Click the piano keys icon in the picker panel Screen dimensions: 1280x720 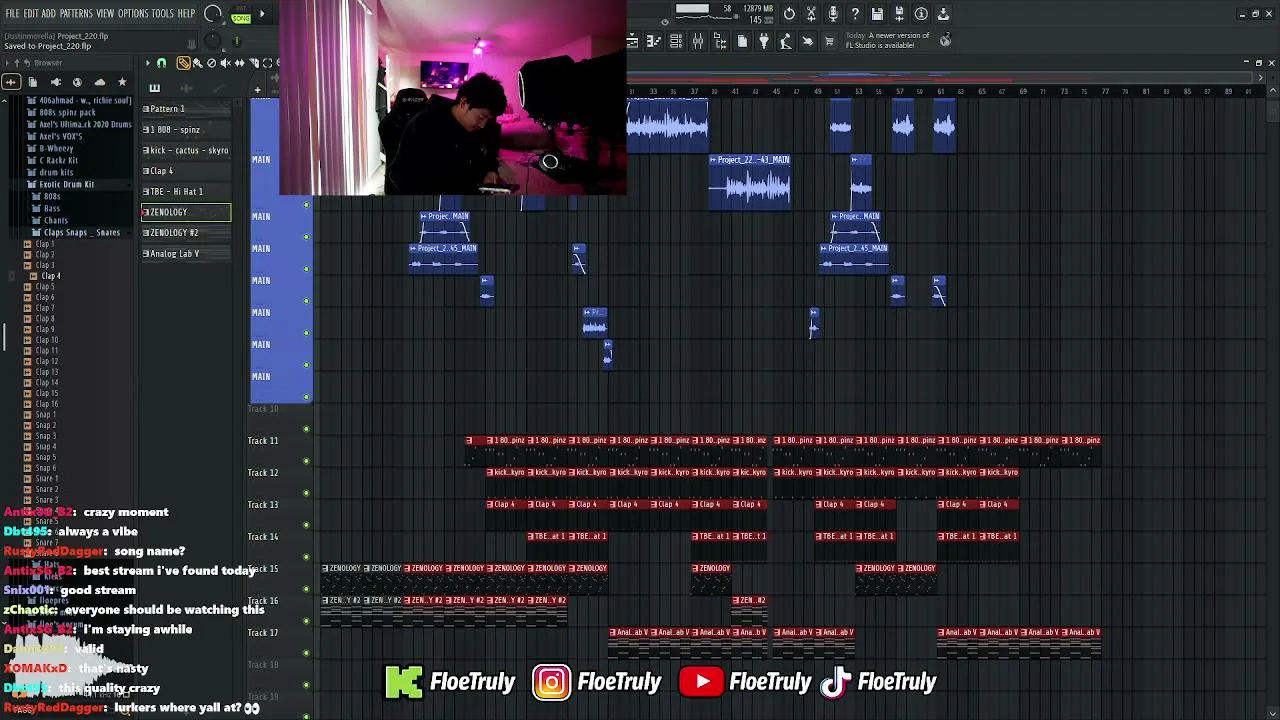click(154, 88)
